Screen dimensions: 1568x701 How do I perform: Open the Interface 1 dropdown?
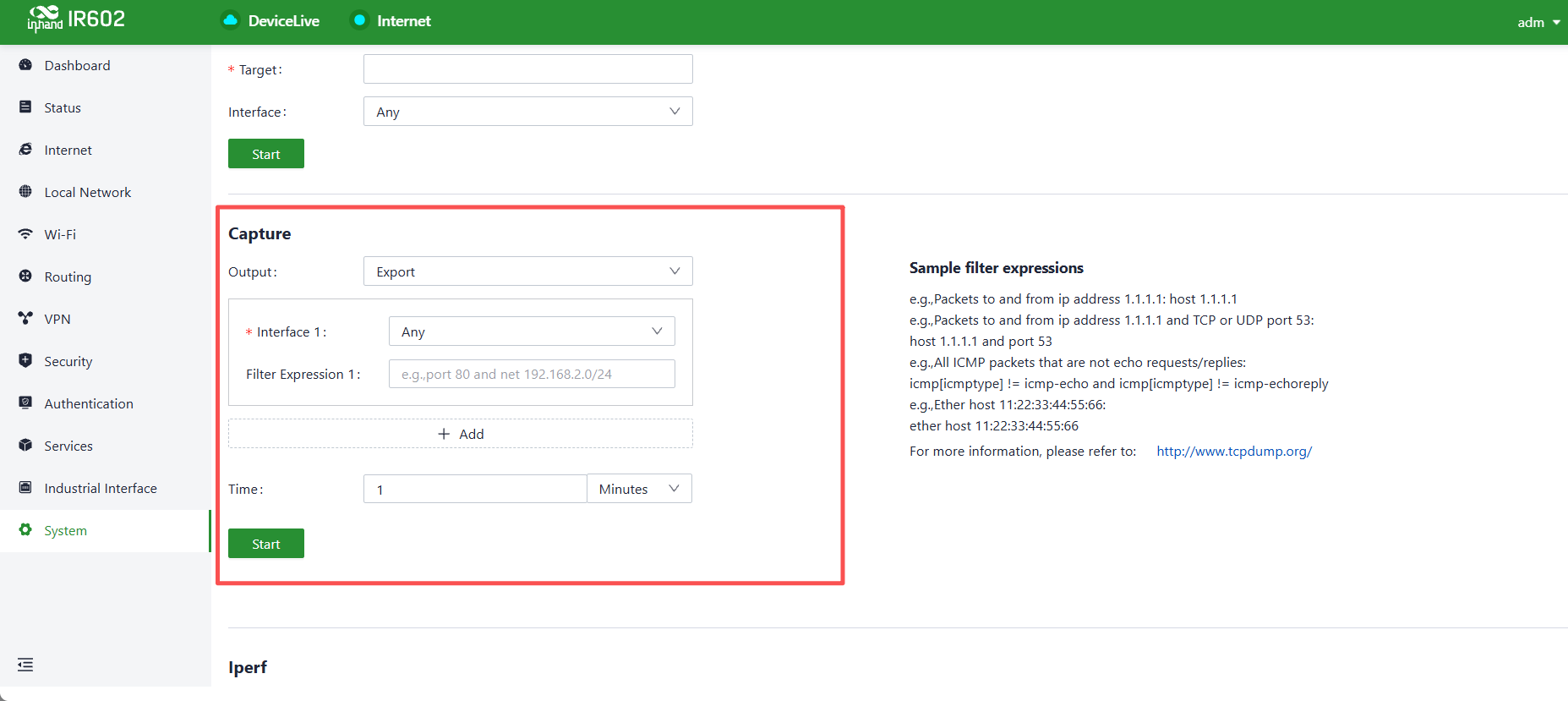532,331
